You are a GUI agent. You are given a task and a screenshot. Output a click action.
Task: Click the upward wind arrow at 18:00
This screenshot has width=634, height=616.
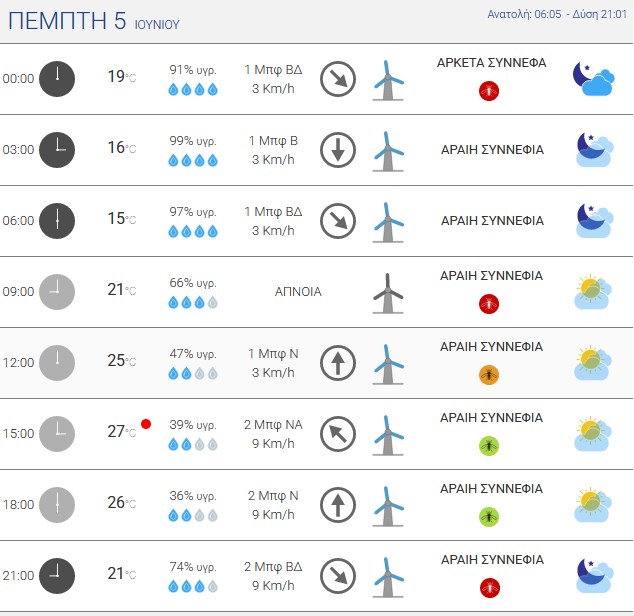(x=338, y=505)
